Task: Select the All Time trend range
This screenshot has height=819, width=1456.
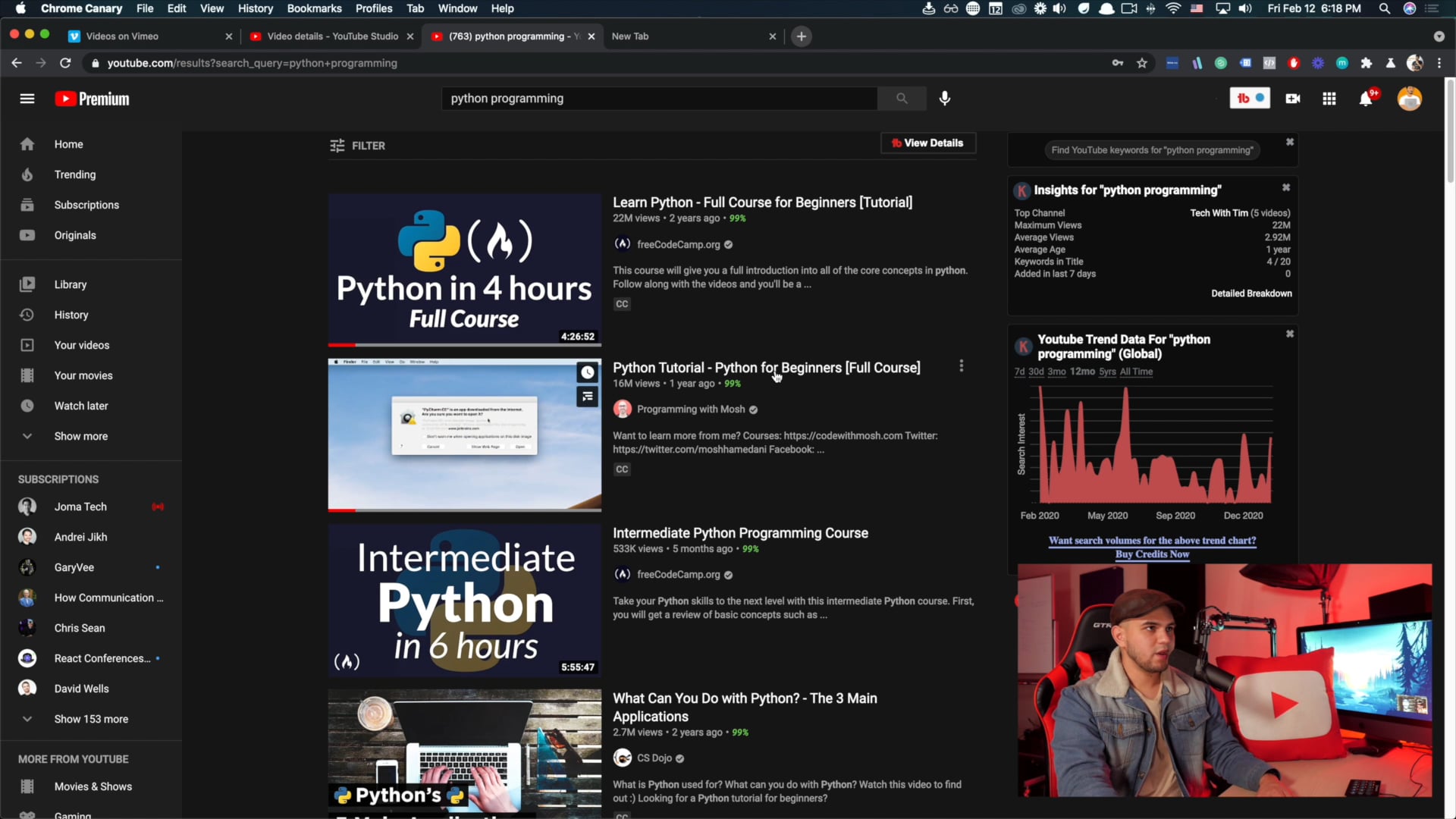Action: [x=1136, y=372]
